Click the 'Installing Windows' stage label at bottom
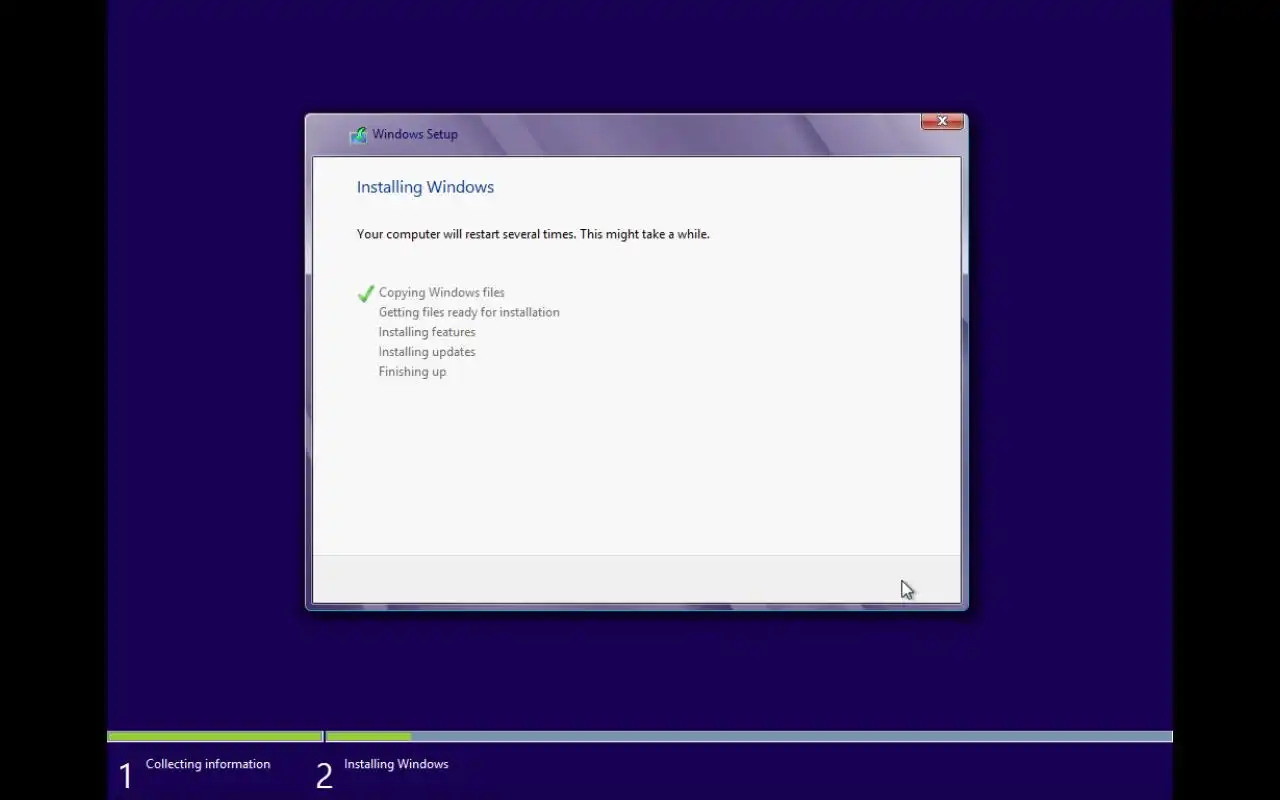 click(396, 764)
